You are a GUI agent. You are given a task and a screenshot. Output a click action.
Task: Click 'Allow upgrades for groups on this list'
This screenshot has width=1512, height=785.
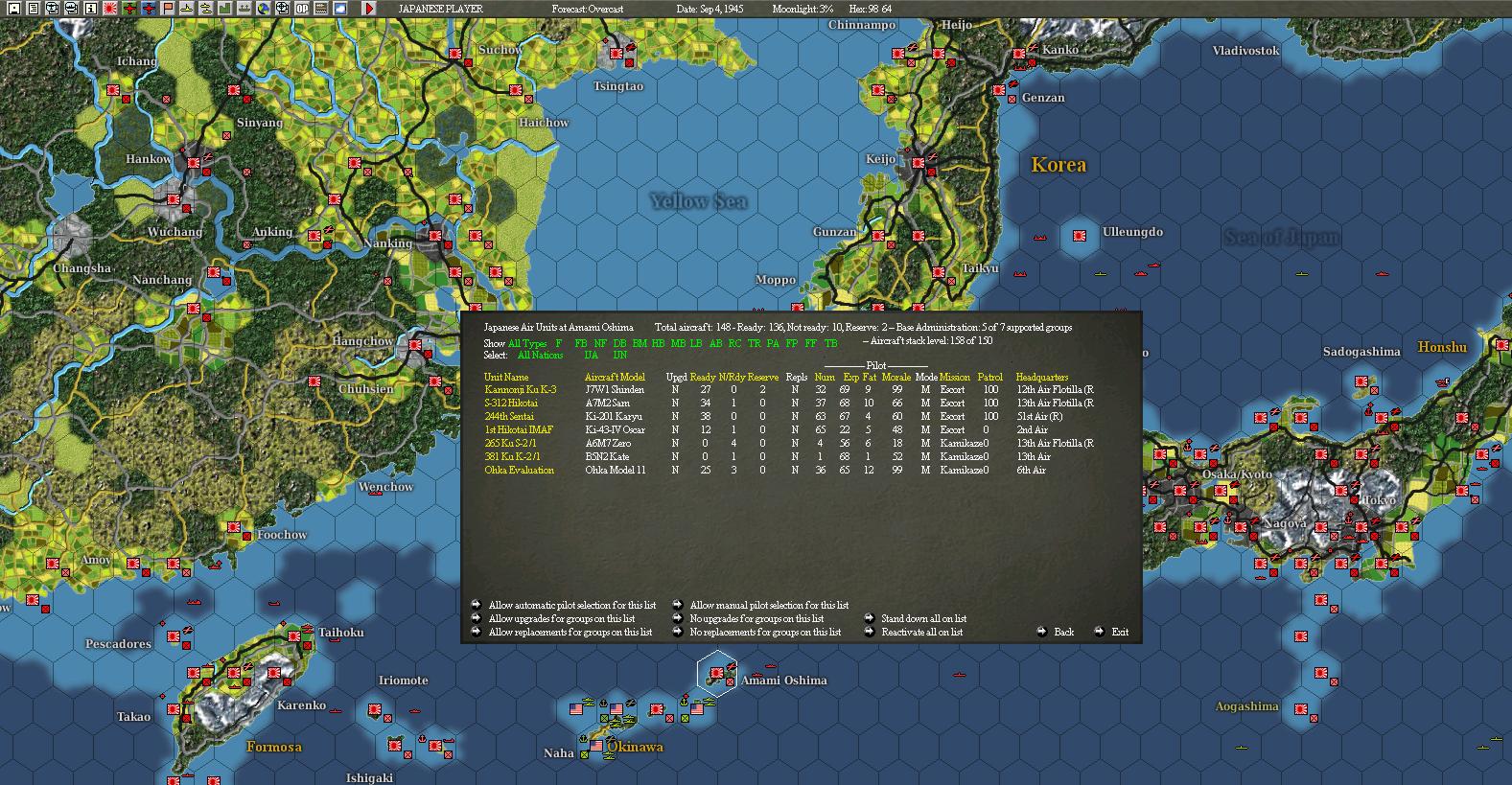coord(562,618)
